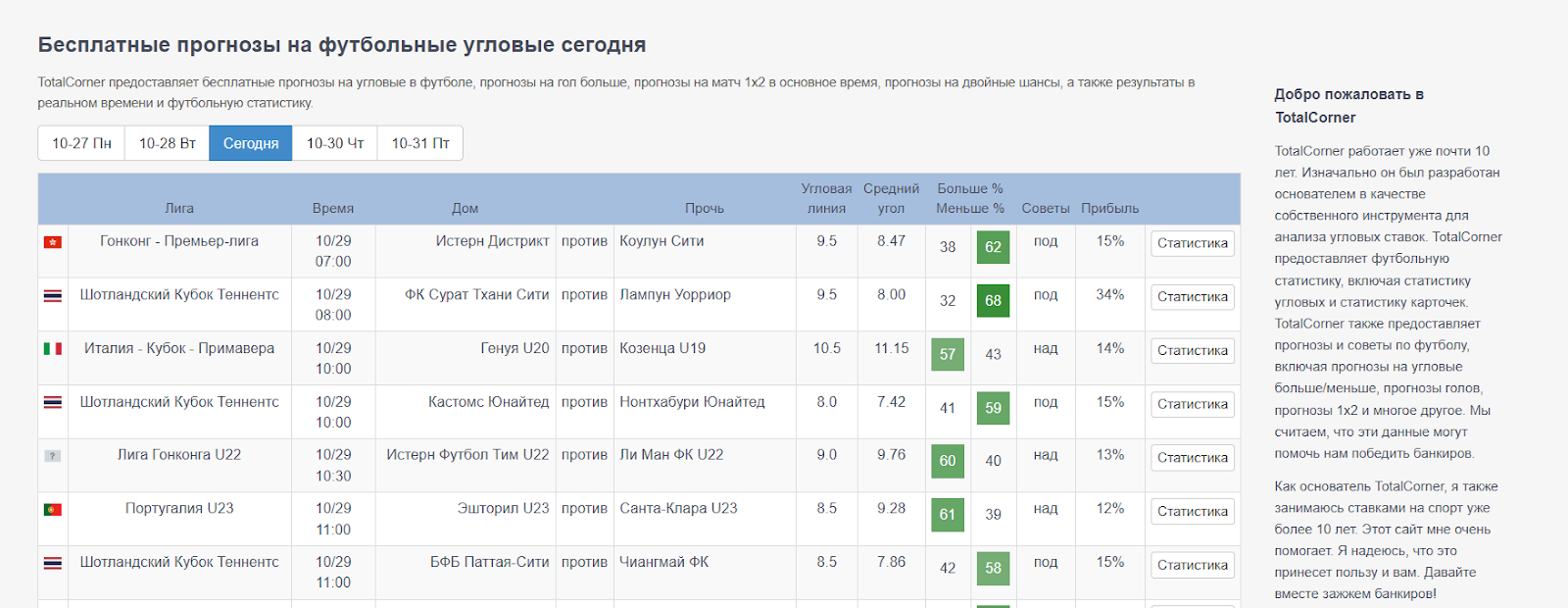Image resolution: width=1568 pixels, height=608 pixels.
Task: Switch to the 10-30 Чт tab
Action: (x=335, y=143)
